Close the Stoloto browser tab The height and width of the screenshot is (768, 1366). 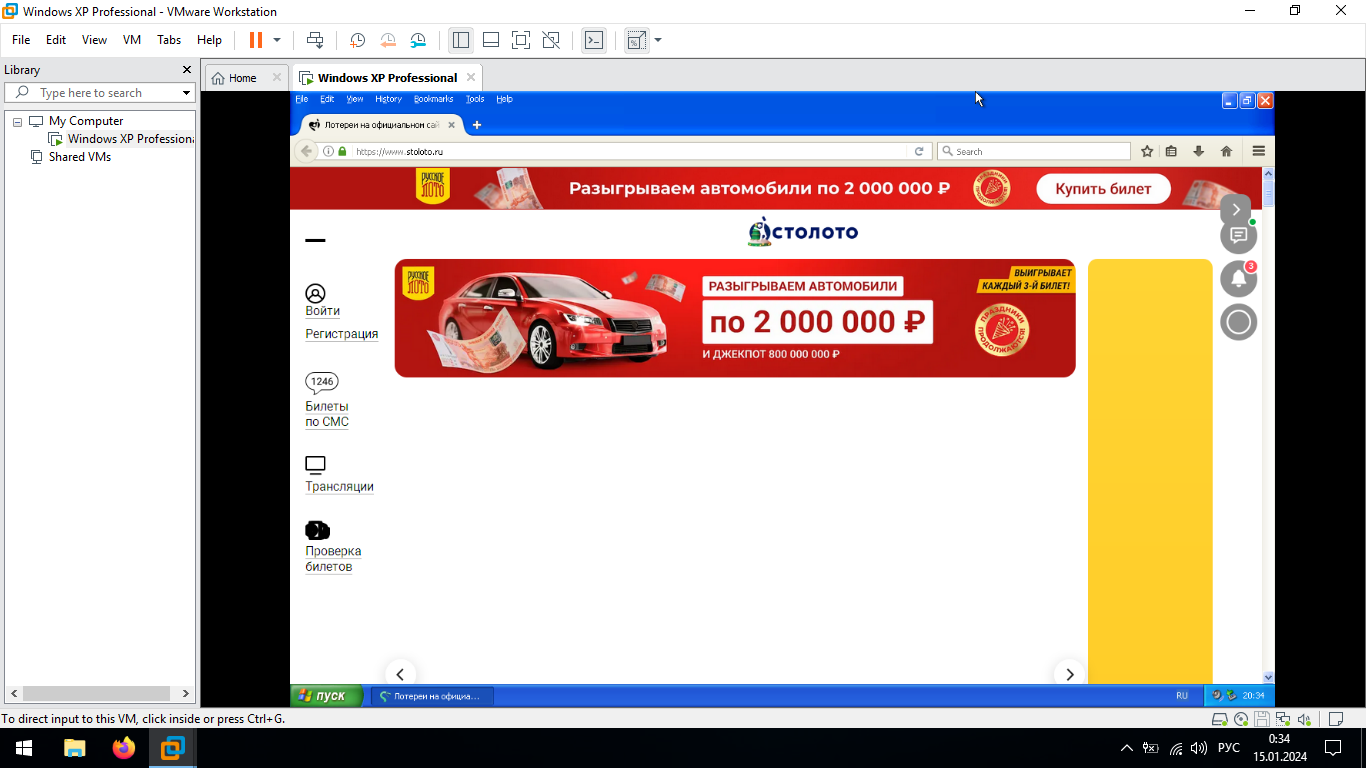point(452,125)
